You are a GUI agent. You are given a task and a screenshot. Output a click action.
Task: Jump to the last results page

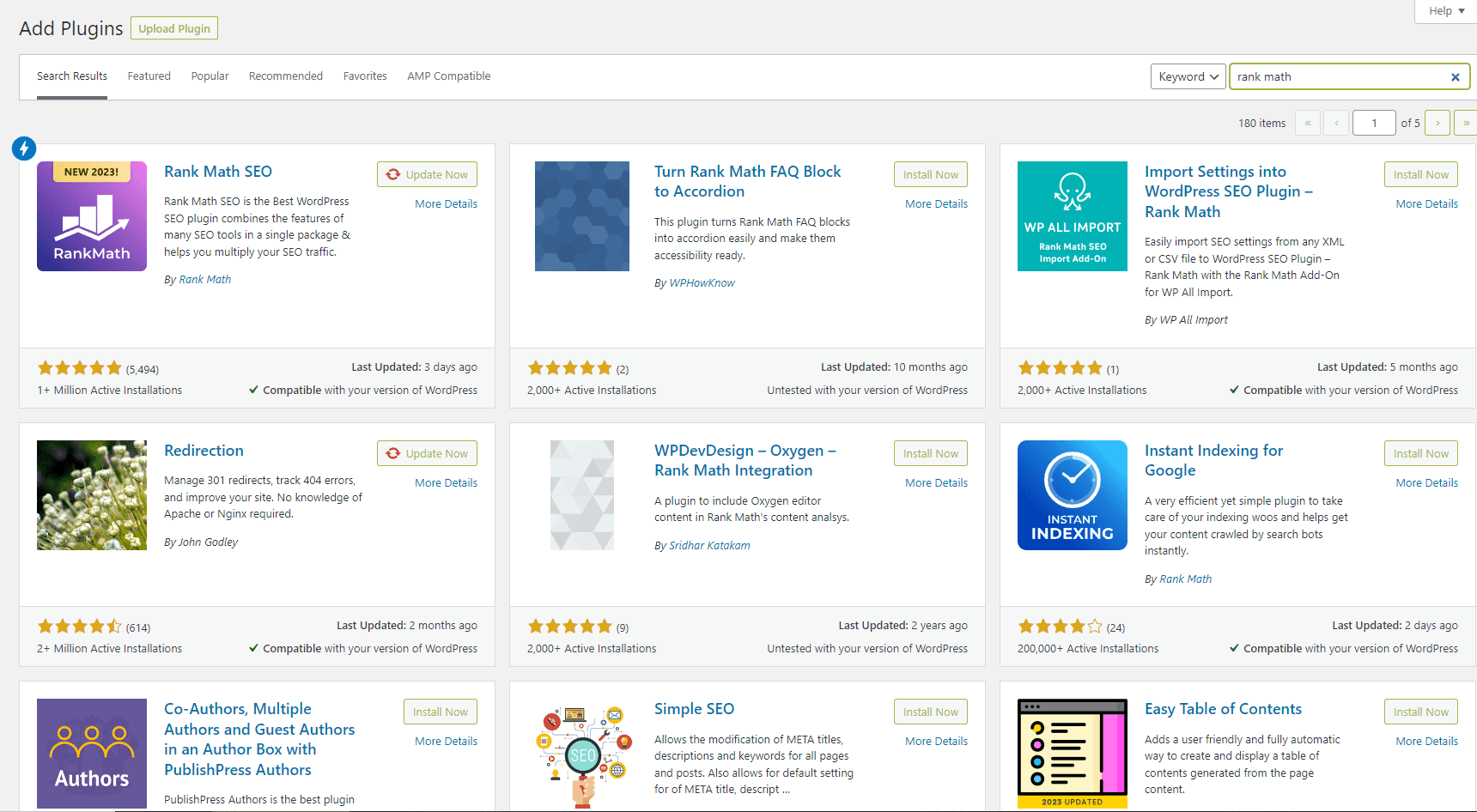tap(1466, 123)
